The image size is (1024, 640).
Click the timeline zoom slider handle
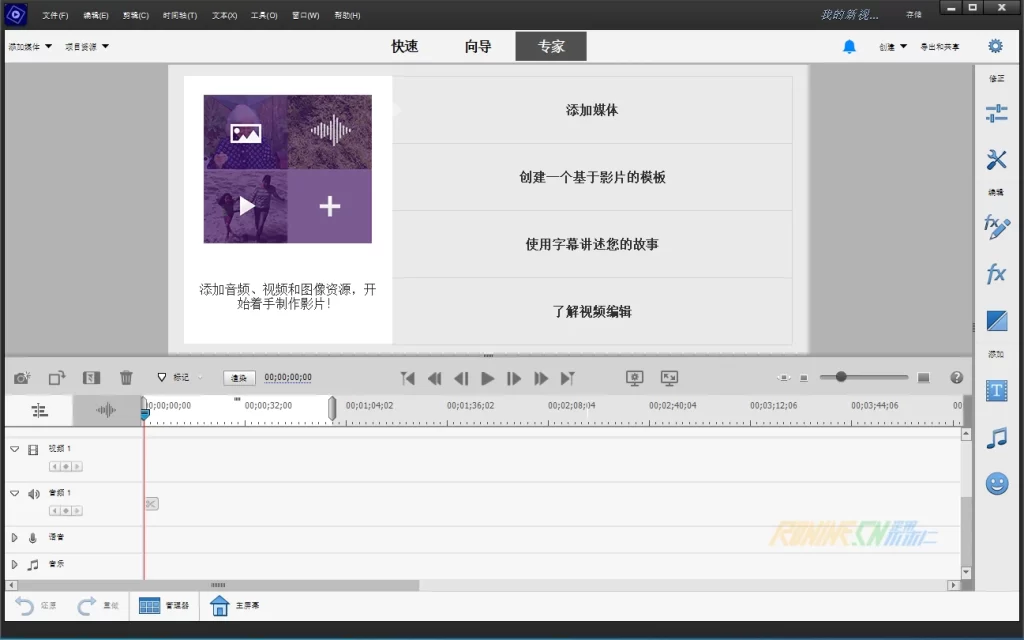841,377
